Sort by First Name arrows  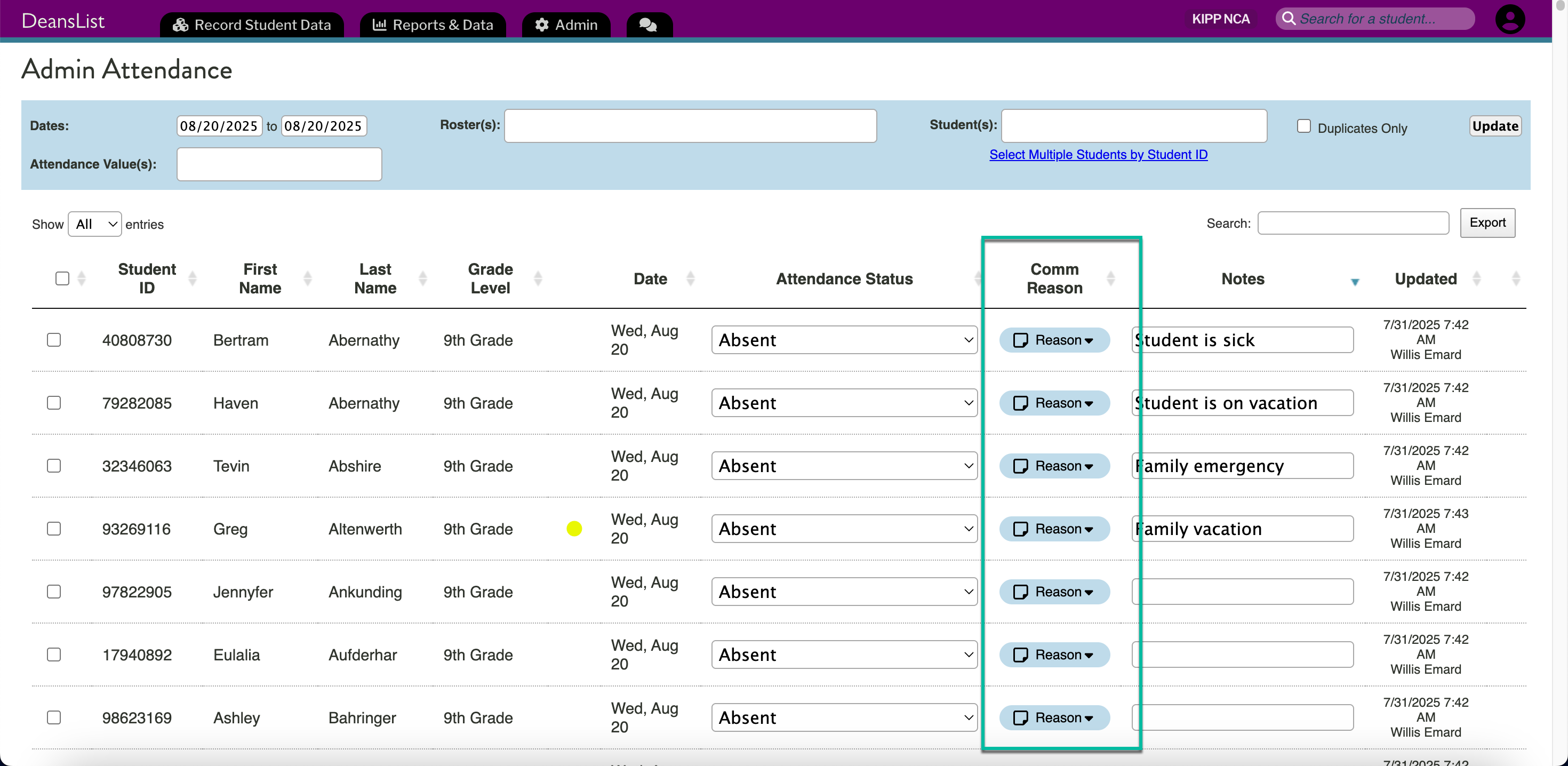tap(307, 279)
